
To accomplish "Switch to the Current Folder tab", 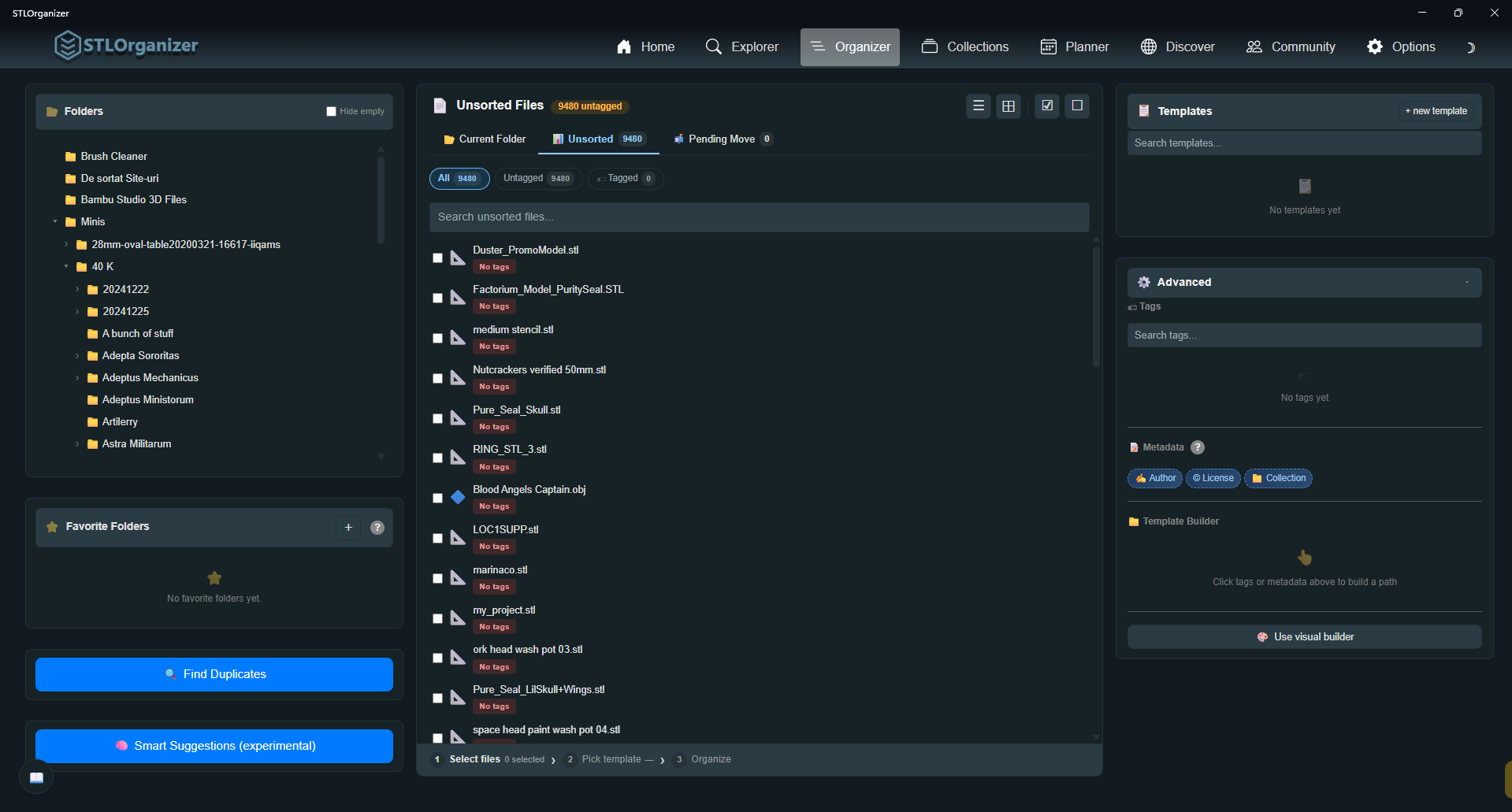I will coord(485,139).
